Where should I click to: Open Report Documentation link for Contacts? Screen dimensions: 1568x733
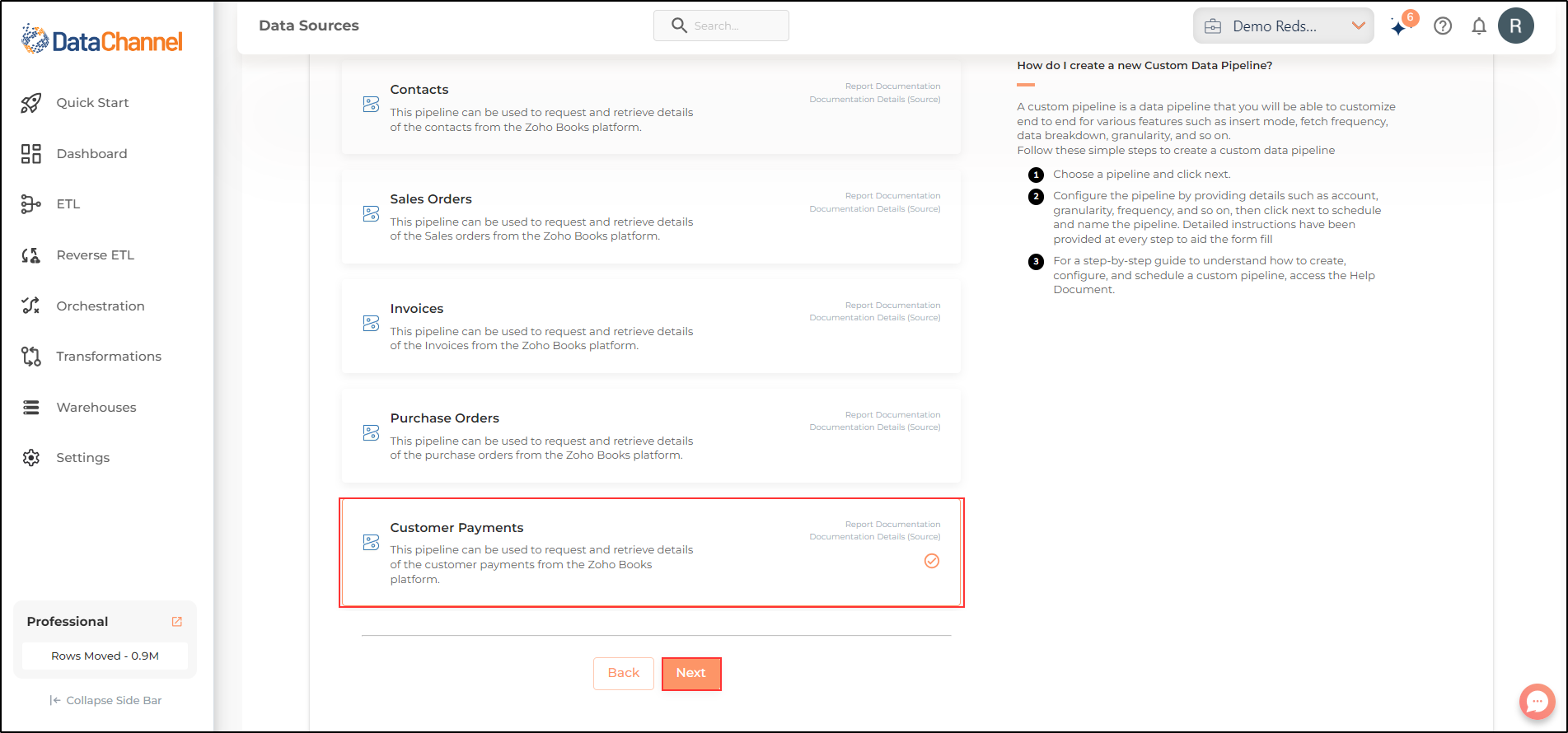coord(892,86)
